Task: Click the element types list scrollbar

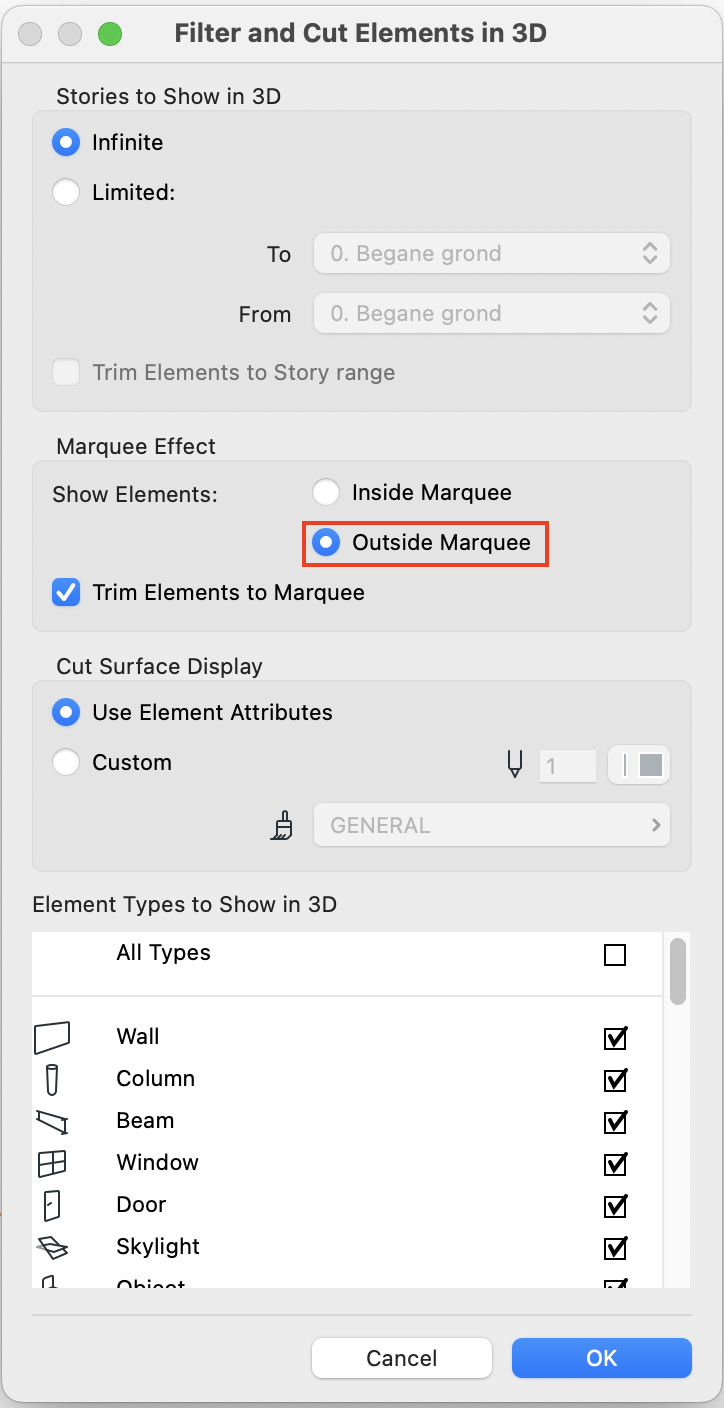Action: (x=678, y=970)
